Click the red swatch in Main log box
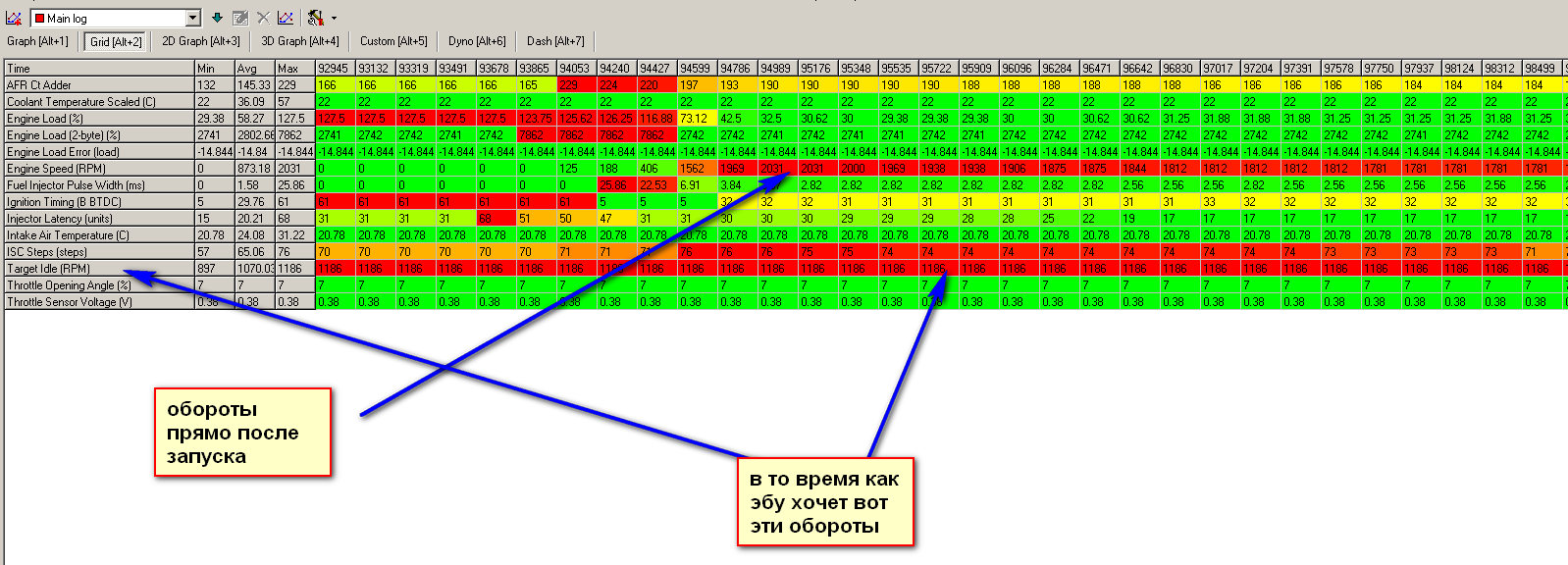 point(40,18)
